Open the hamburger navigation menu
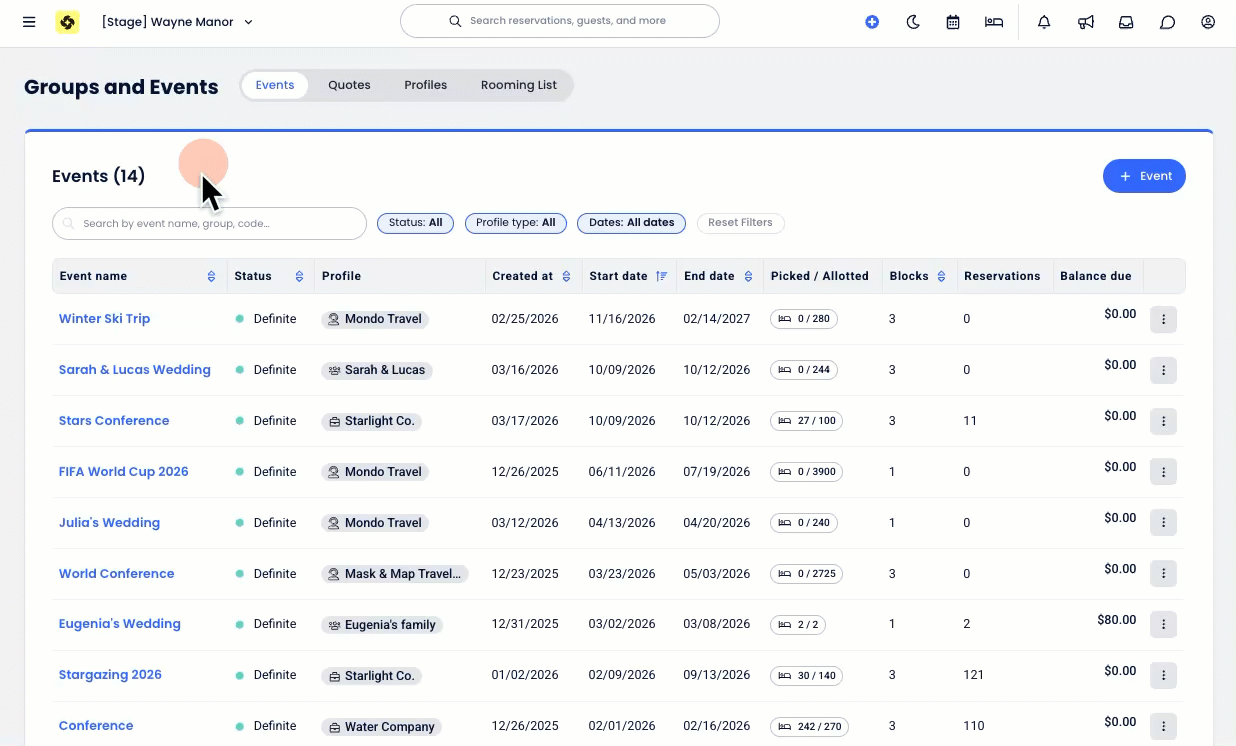Image resolution: width=1236 pixels, height=746 pixels. coord(29,22)
